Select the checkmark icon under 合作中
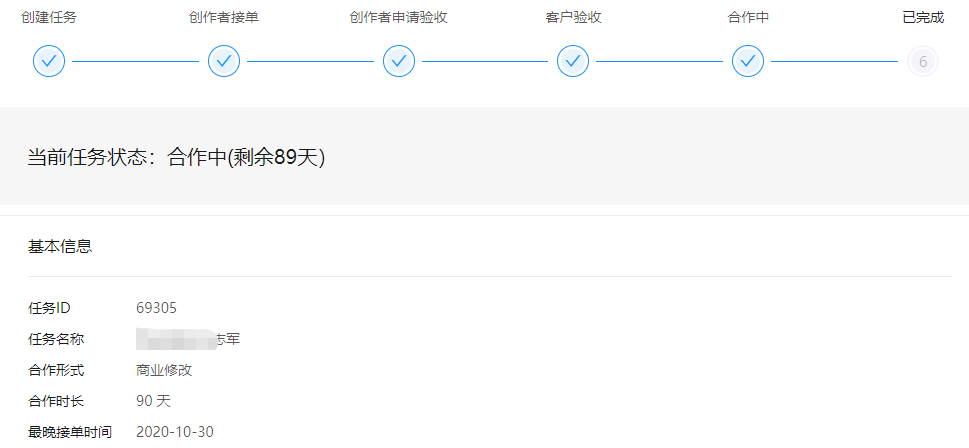 [x=748, y=61]
